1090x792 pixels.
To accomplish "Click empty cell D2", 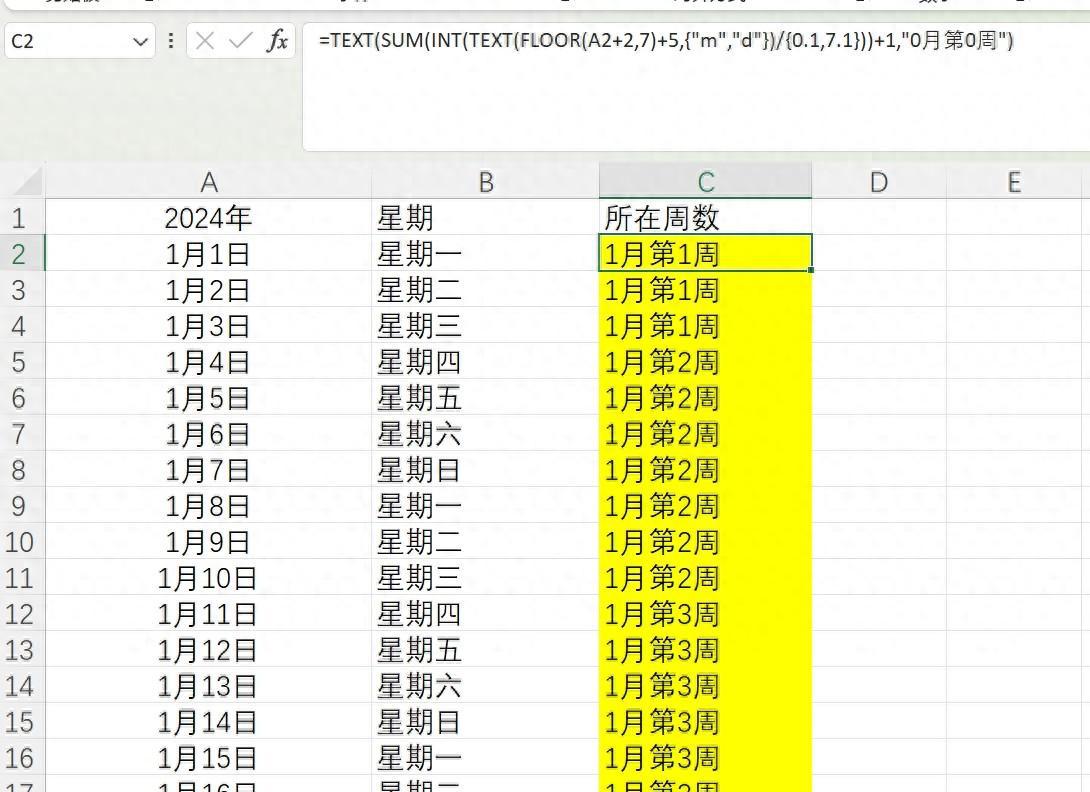I will (x=879, y=254).
